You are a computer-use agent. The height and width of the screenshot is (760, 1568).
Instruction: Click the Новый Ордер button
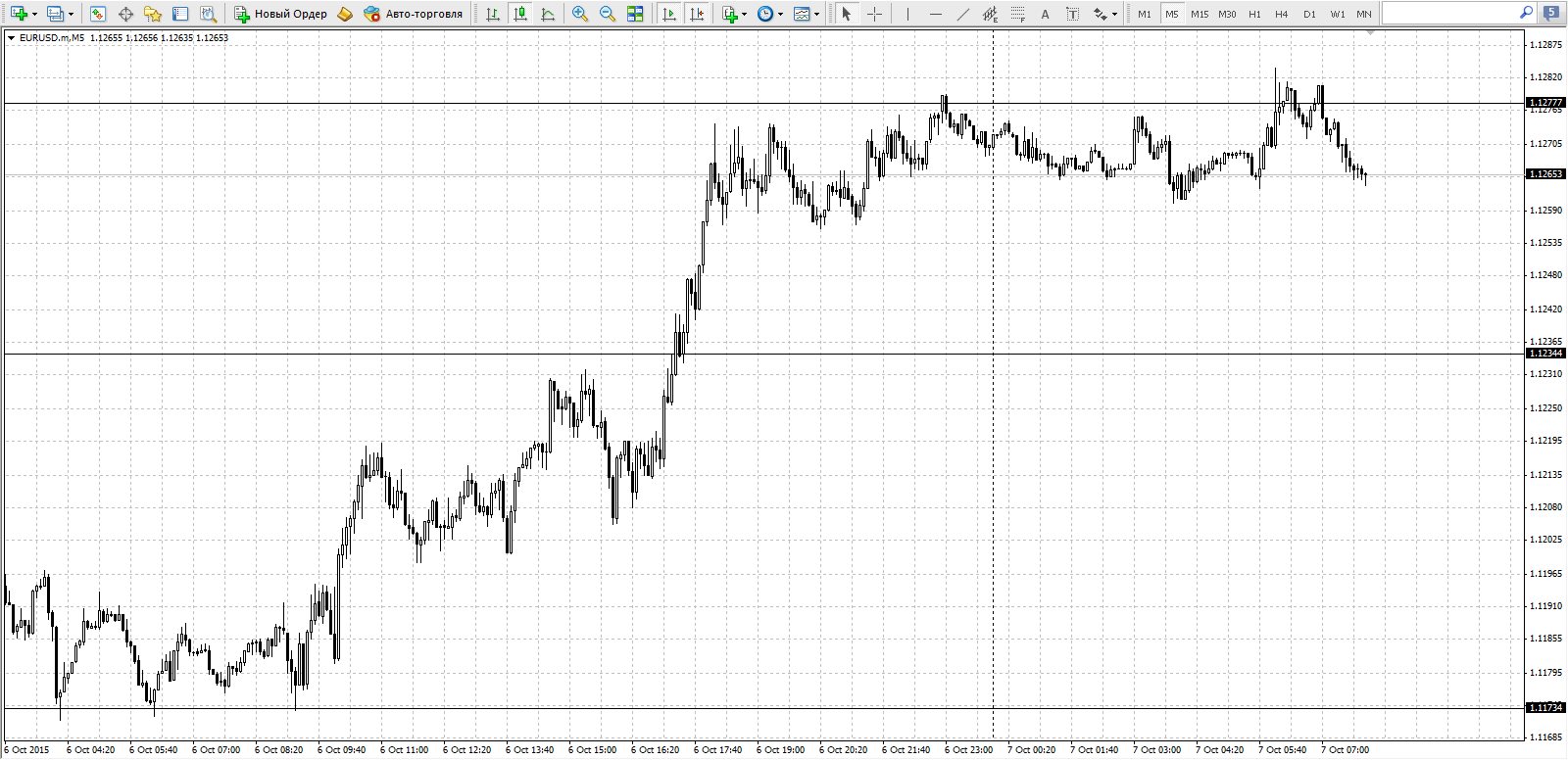click(280, 14)
